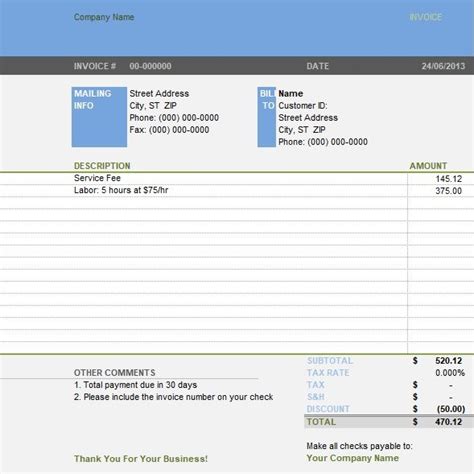Select the DISCOUNT value (50.00)
This screenshot has width=474, height=474.
point(451,409)
